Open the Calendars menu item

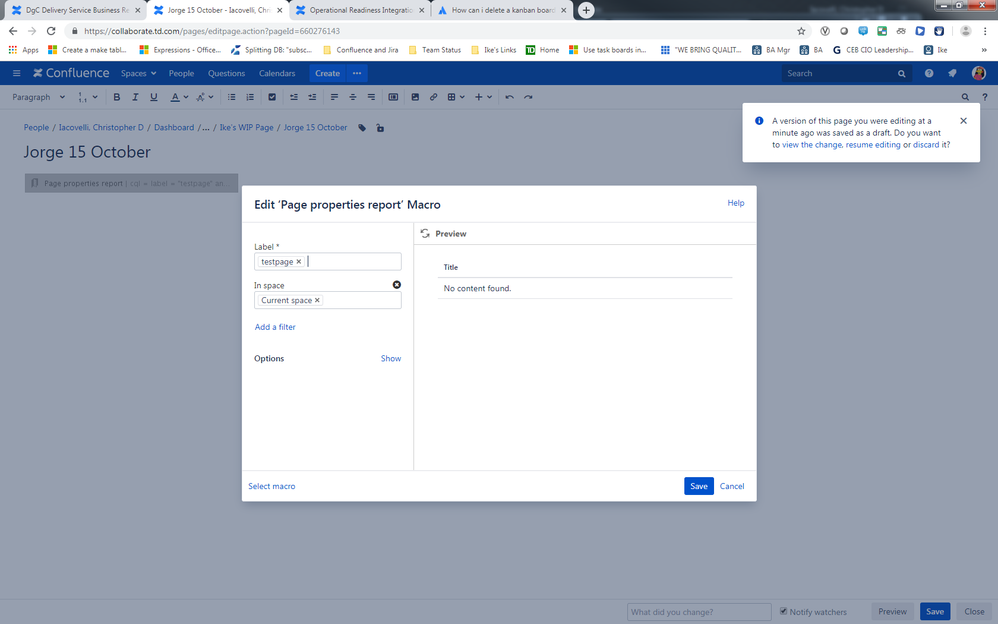click(277, 73)
